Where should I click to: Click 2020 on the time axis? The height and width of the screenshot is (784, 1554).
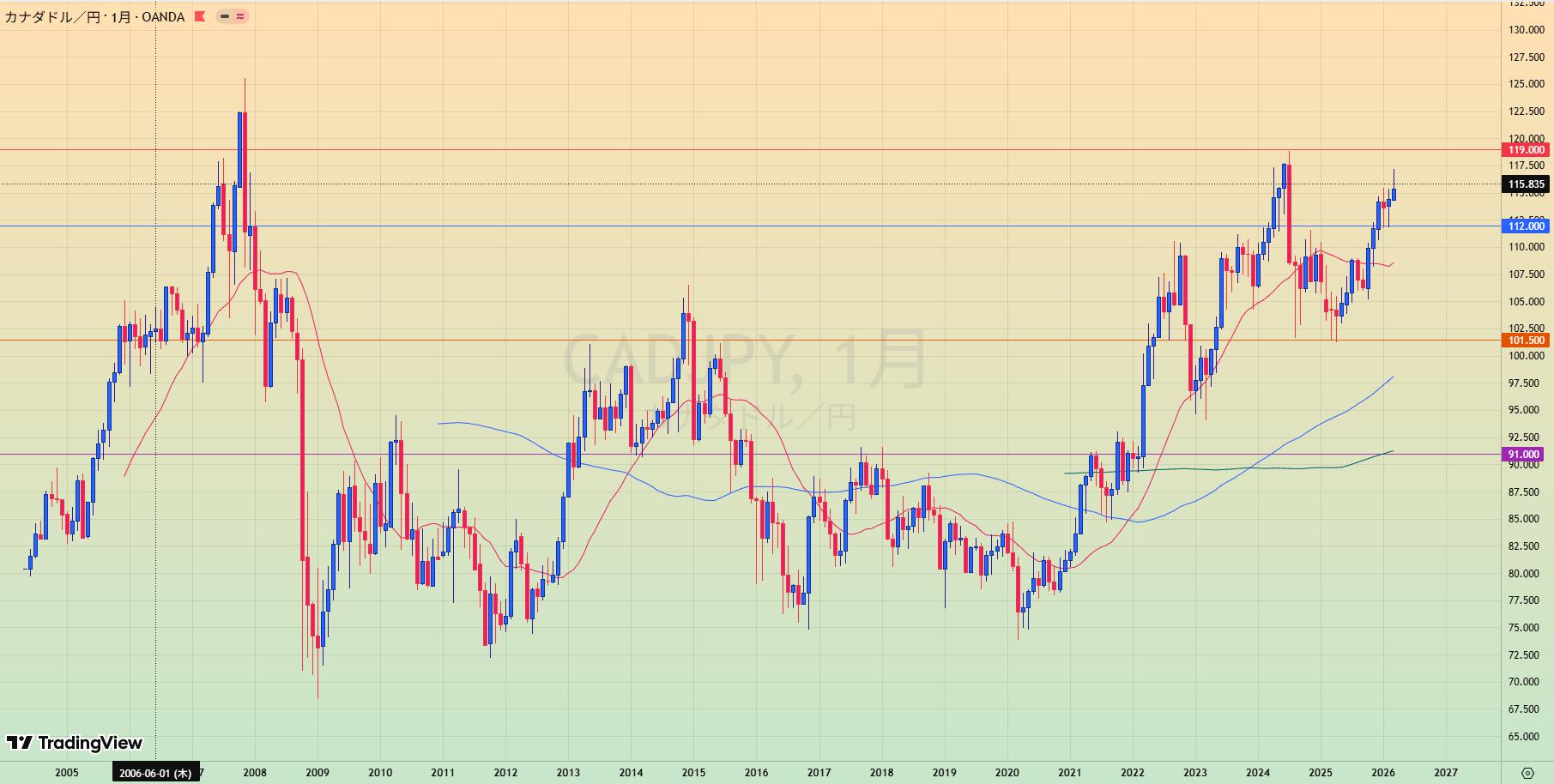tap(1007, 773)
